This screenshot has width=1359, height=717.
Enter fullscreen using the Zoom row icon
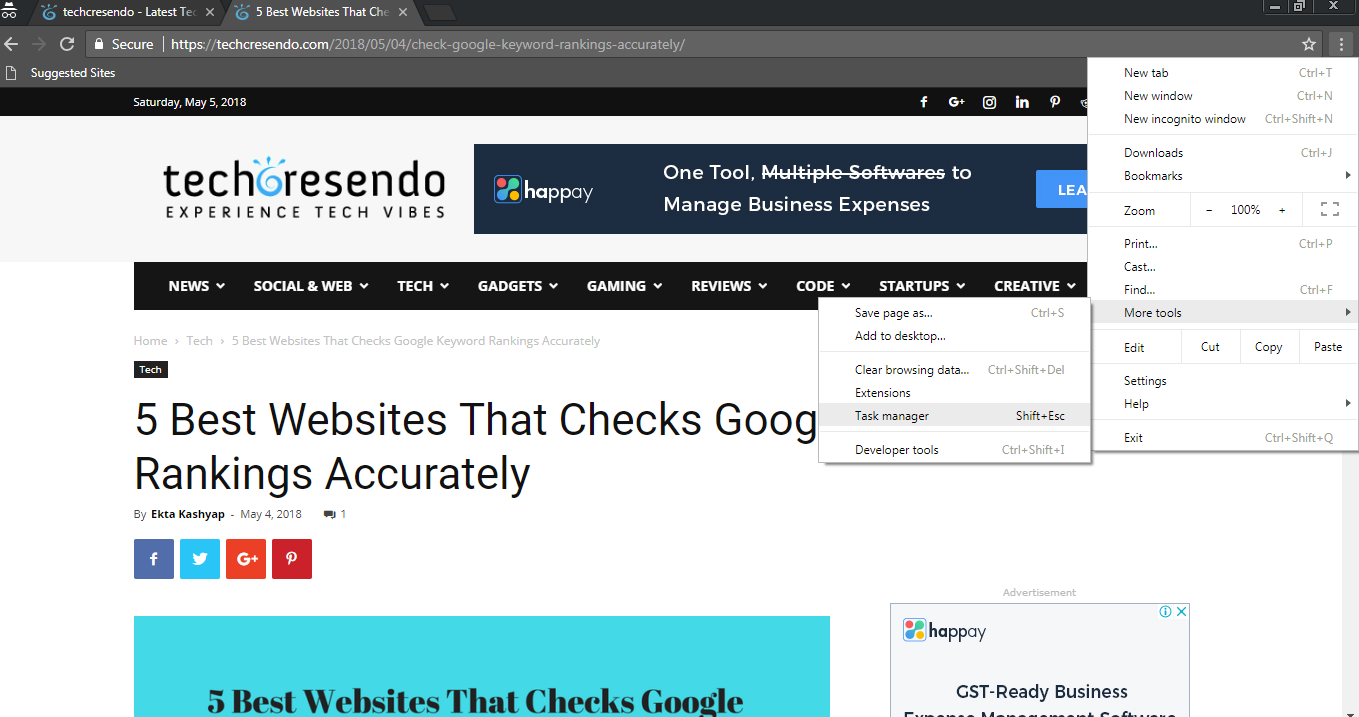[1329, 210]
